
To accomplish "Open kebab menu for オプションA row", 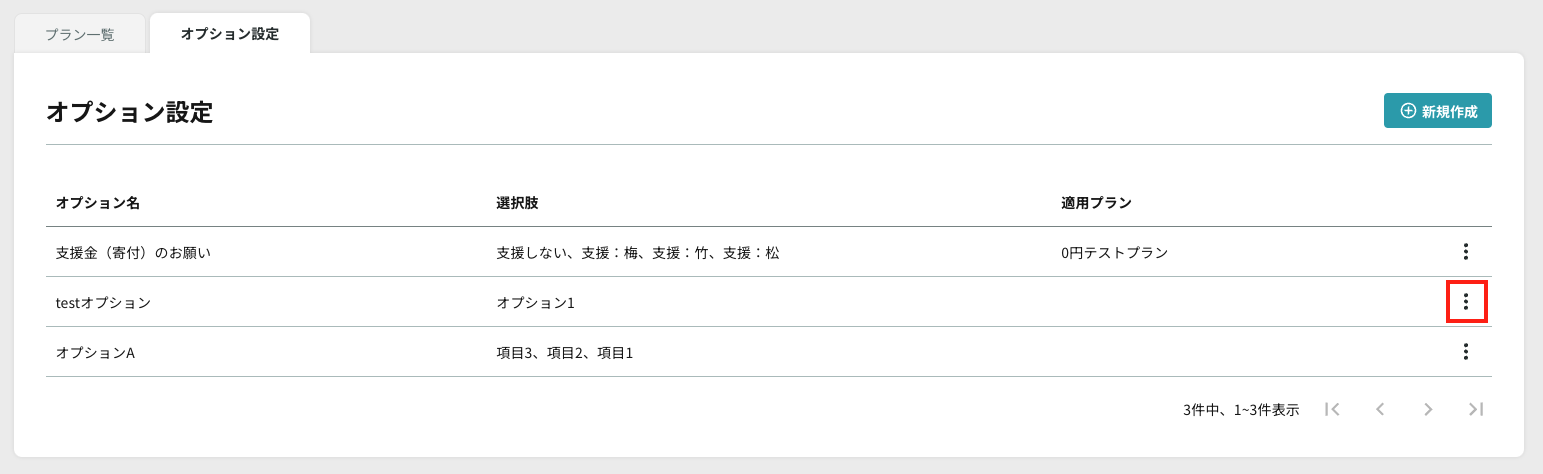I will pyautogui.click(x=1465, y=352).
